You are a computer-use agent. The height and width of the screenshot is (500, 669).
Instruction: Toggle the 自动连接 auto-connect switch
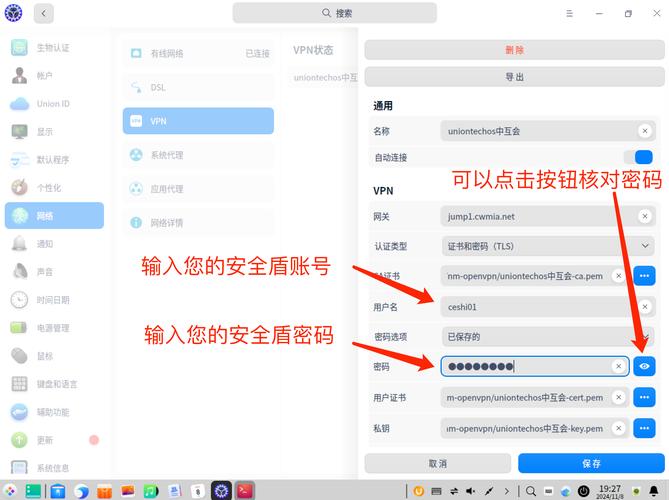pos(640,157)
